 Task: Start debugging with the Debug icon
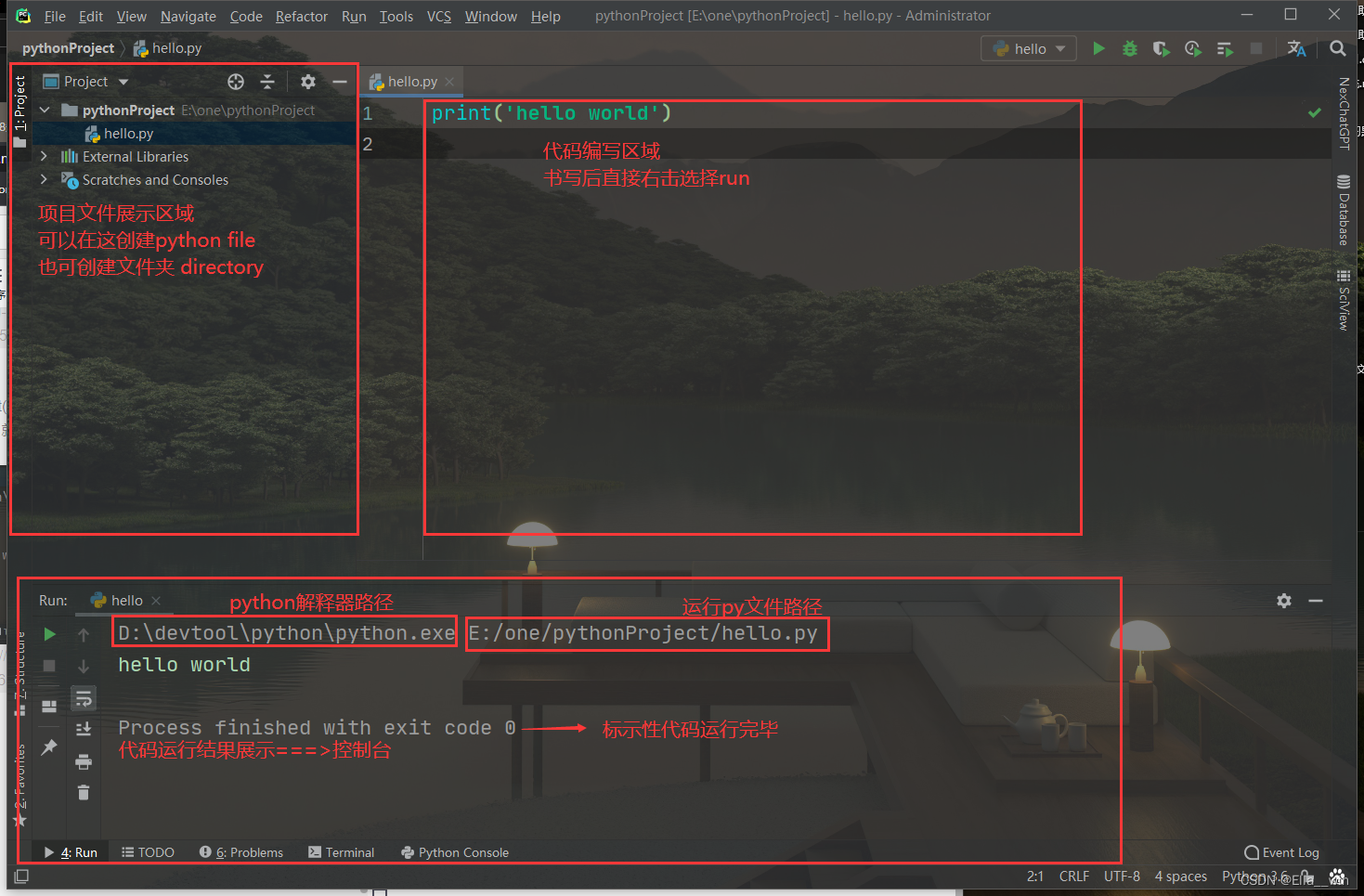1129,47
